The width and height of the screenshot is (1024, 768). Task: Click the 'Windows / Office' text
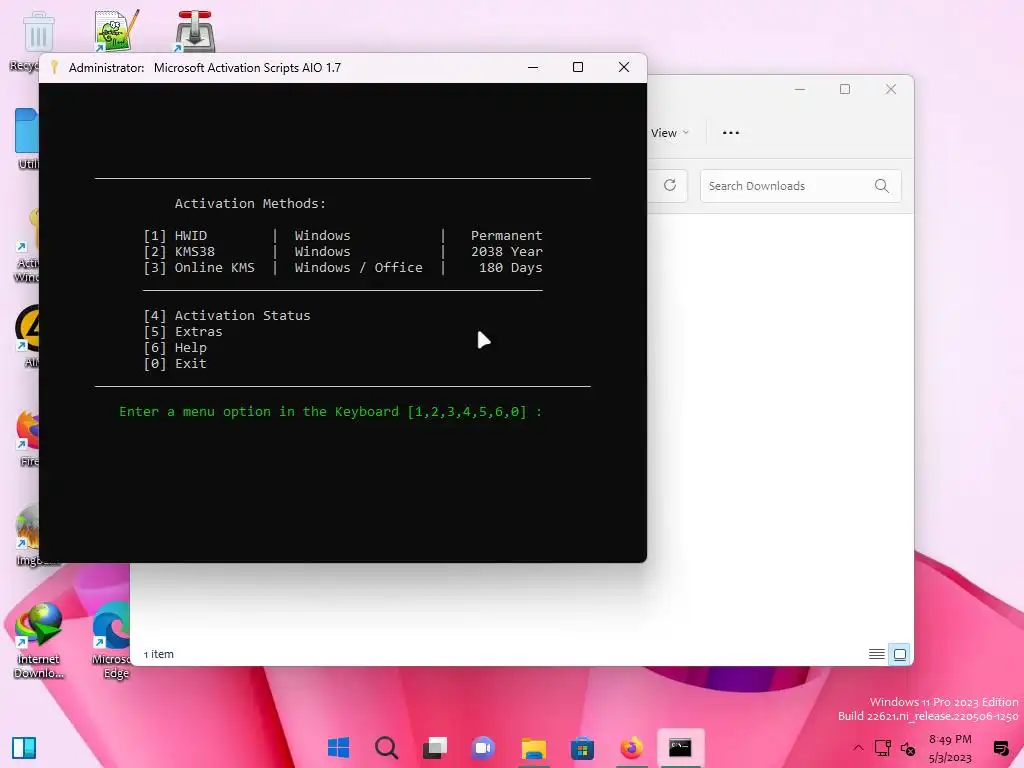pyautogui.click(x=359, y=268)
